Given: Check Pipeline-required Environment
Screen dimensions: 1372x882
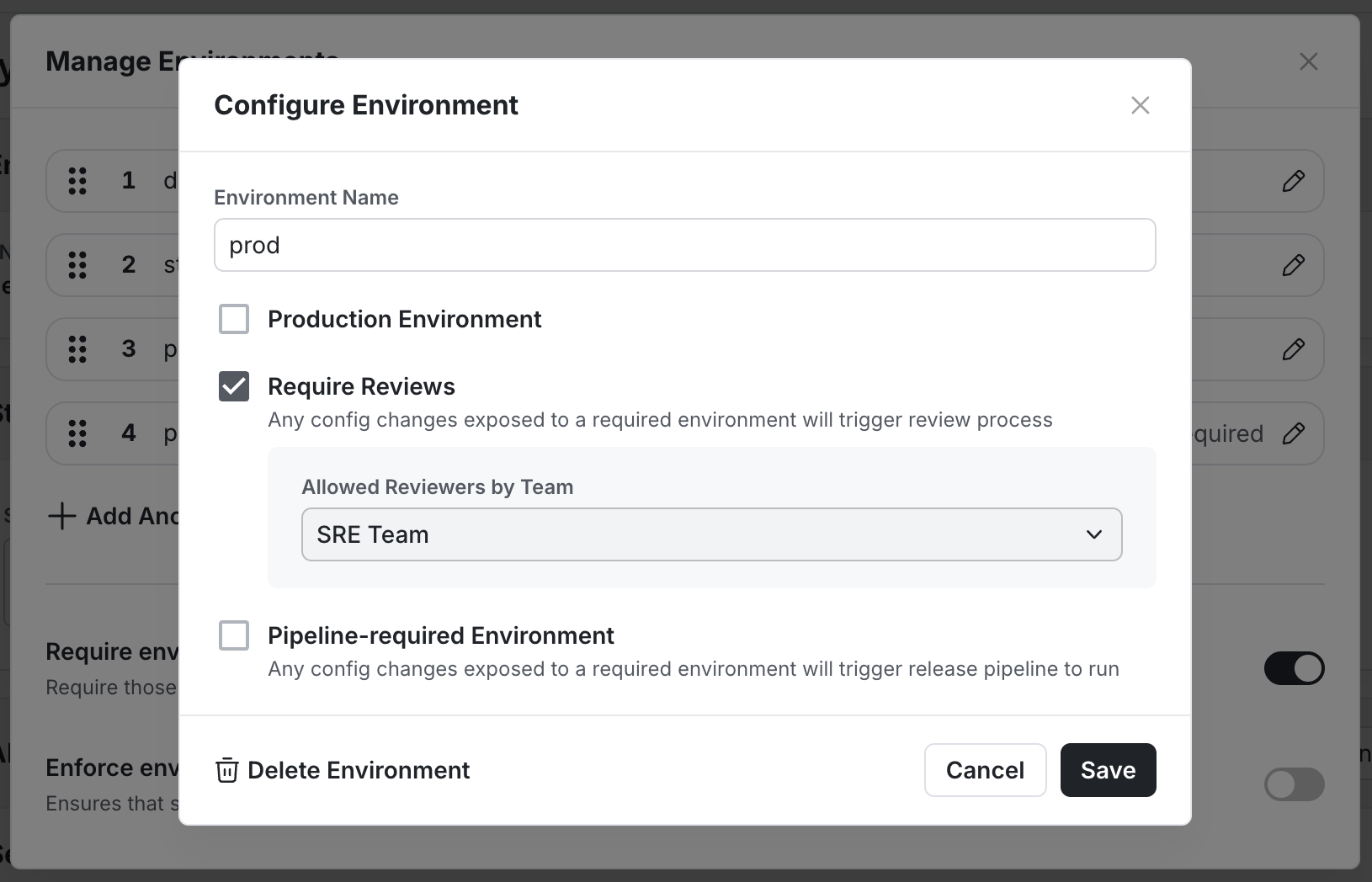Looking at the screenshot, I should [x=234, y=635].
